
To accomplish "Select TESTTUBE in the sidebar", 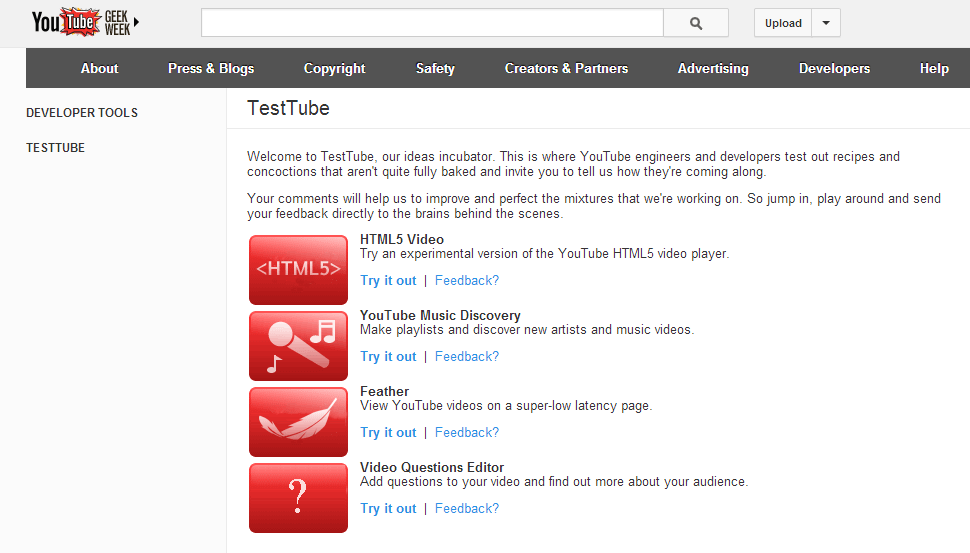I will [x=55, y=148].
